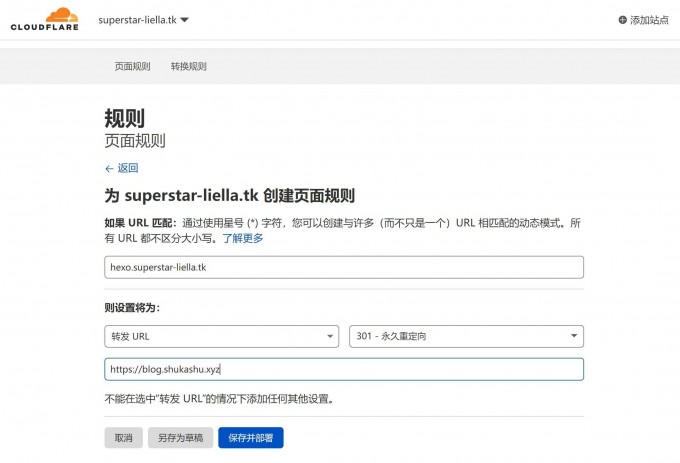
Task: Switch to the 转换规则 tab
Action: pos(189,66)
